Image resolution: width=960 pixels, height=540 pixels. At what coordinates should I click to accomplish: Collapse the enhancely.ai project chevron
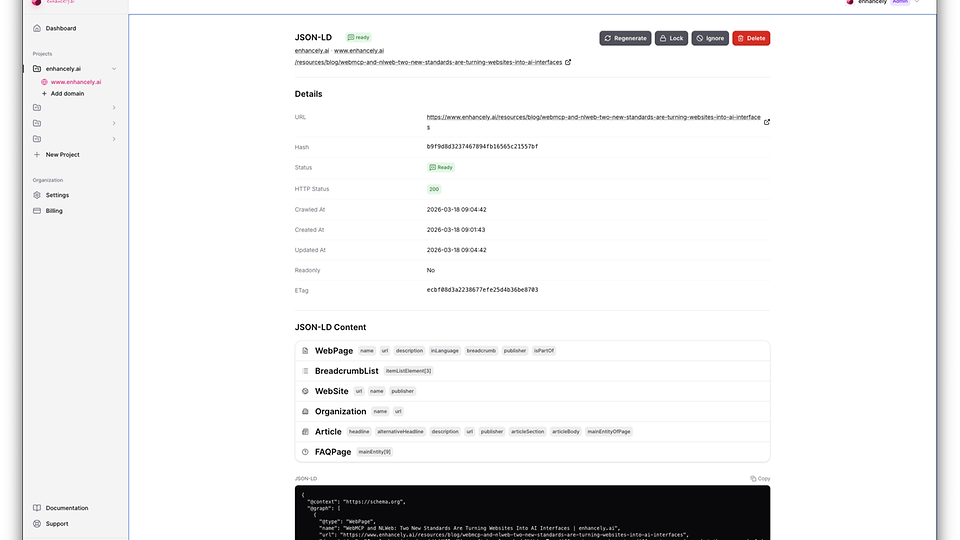[114, 68]
